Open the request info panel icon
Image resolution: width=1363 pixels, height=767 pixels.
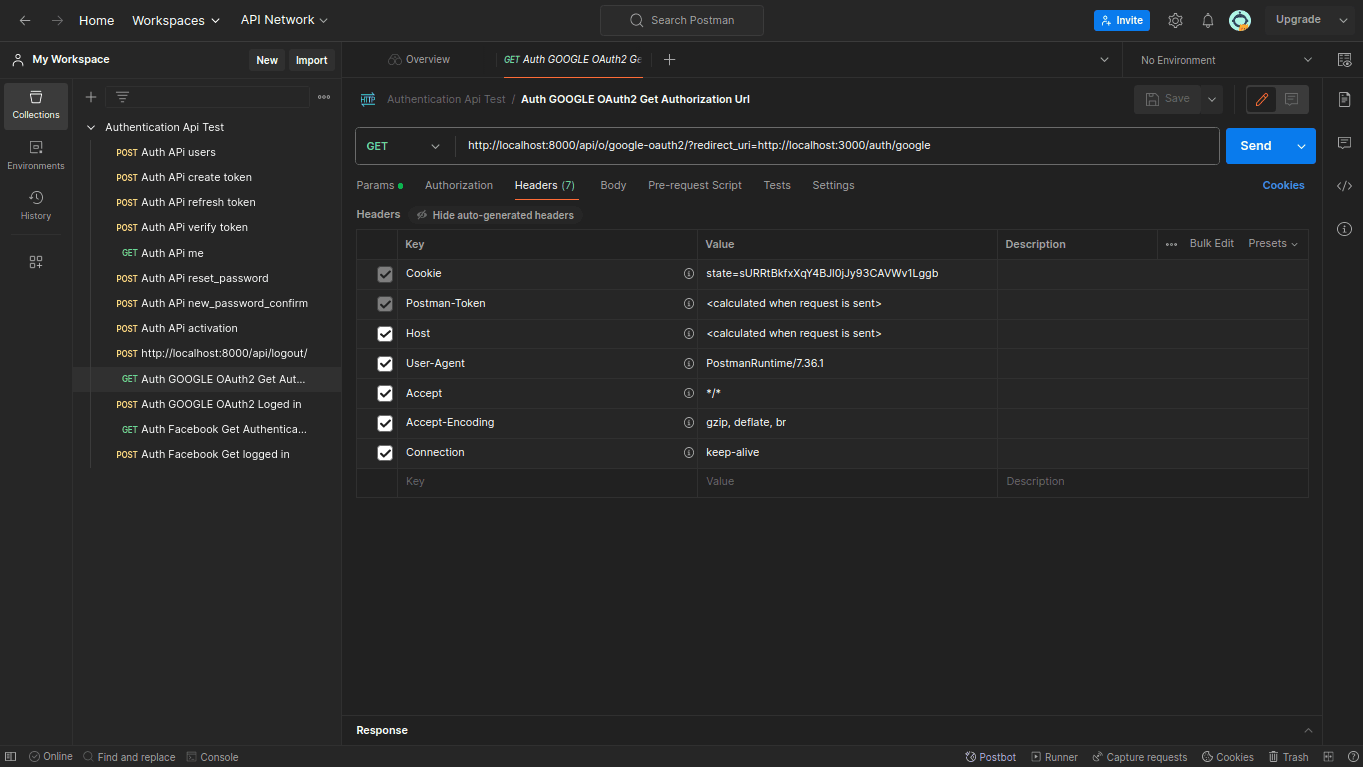[x=1344, y=229]
